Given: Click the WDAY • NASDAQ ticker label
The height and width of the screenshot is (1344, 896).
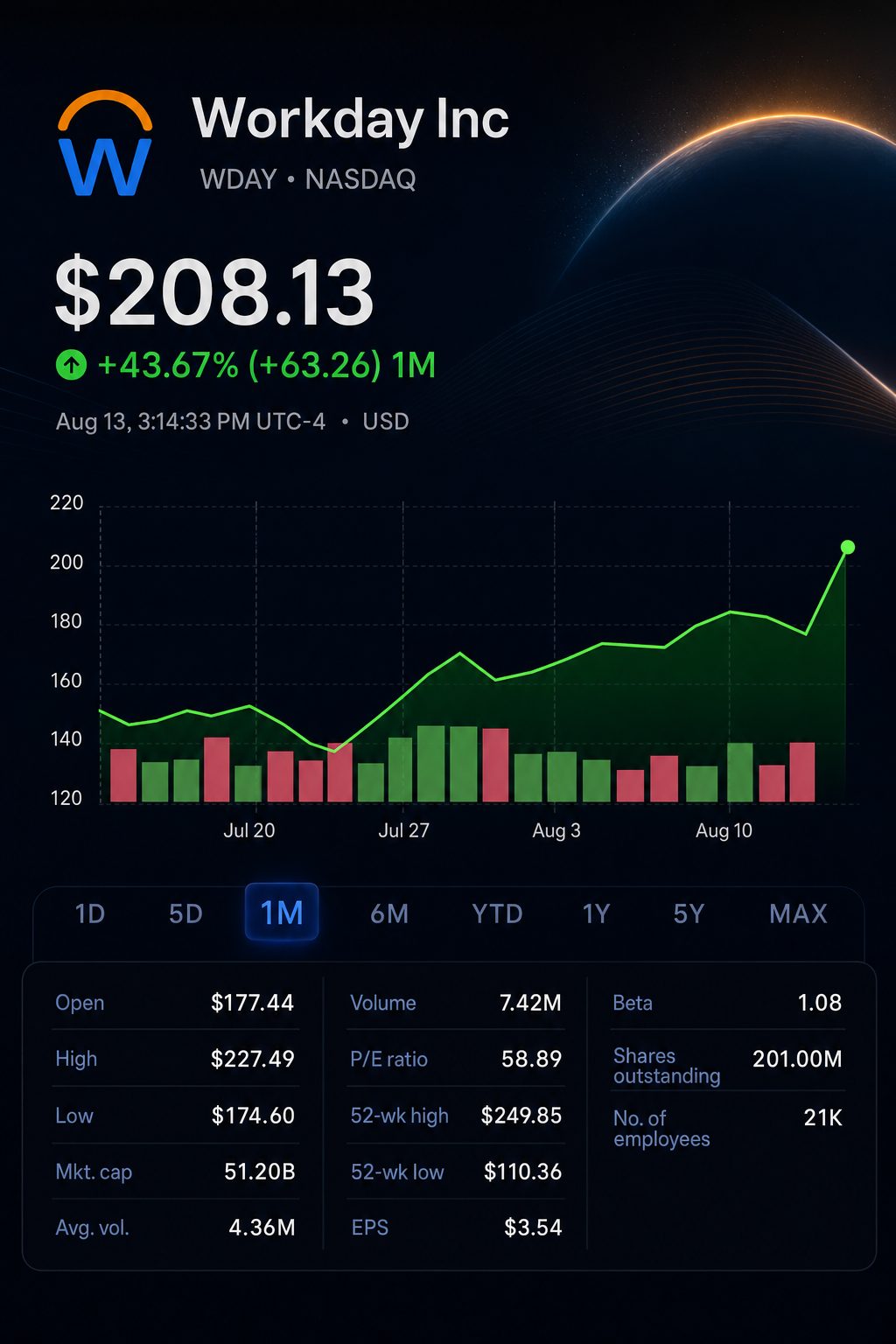Looking at the screenshot, I should tap(308, 179).
